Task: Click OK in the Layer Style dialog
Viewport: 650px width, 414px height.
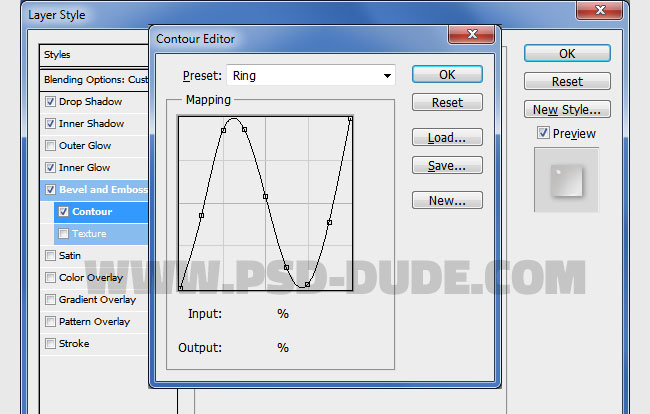Action: pyautogui.click(x=567, y=53)
